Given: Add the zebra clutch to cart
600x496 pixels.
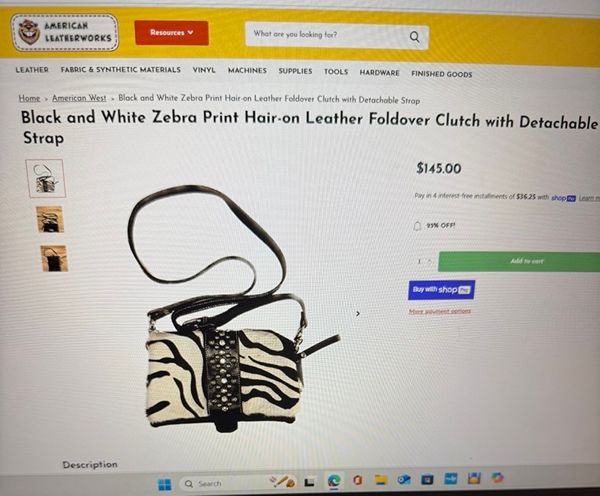Looking at the screenshot, I should tap(519, 262).
